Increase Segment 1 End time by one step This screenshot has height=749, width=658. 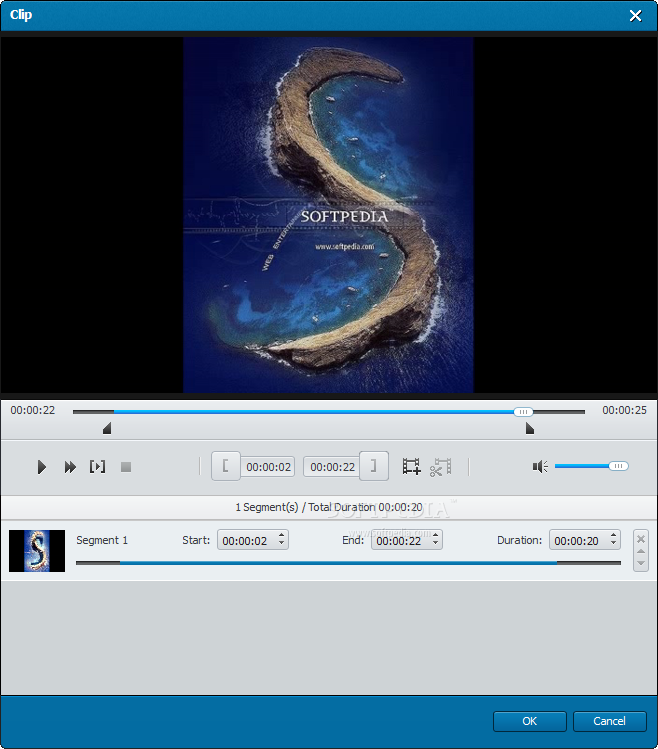pyautogui.click(x=435, y=535)
